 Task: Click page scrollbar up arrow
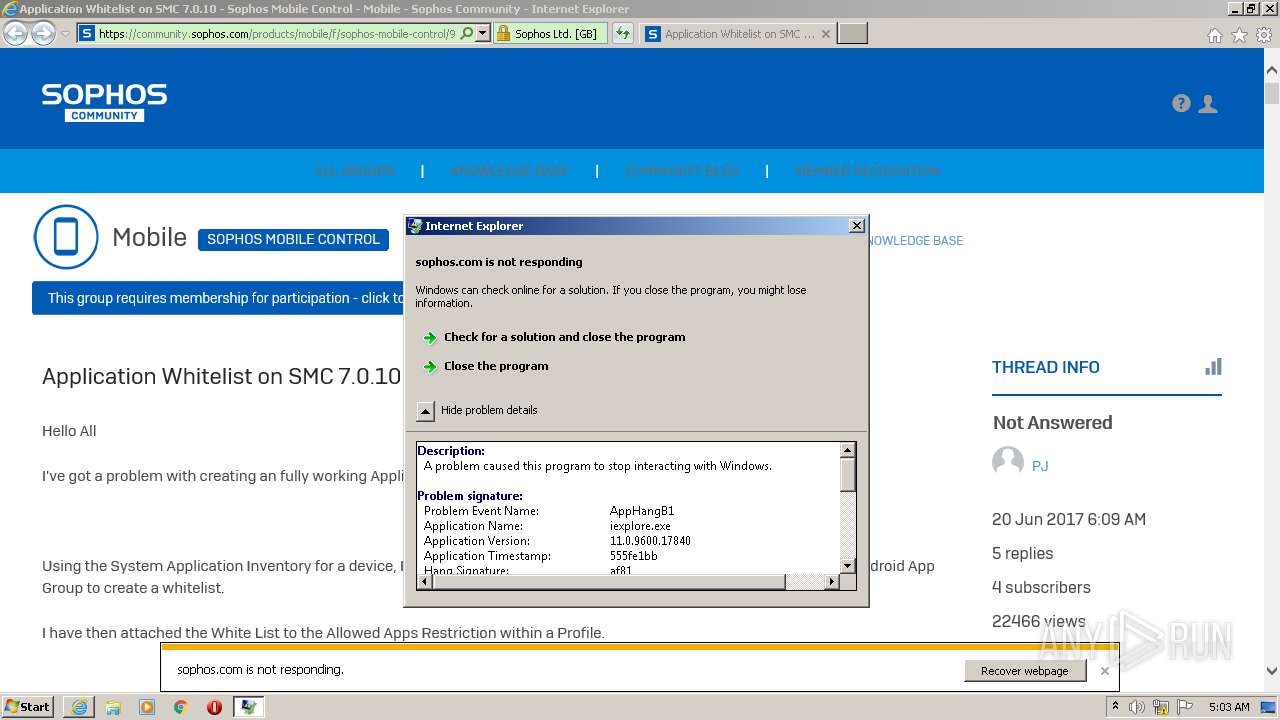(1271, 71)
